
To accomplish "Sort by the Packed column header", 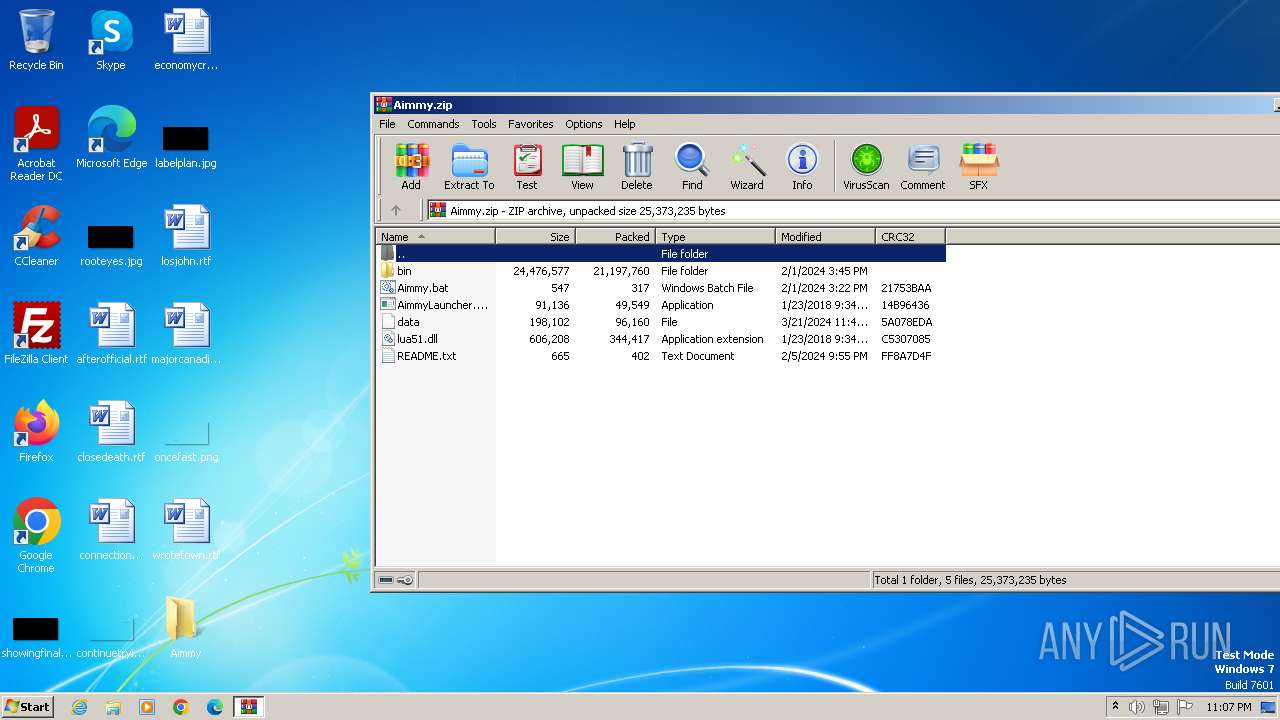I will [616, 237].
